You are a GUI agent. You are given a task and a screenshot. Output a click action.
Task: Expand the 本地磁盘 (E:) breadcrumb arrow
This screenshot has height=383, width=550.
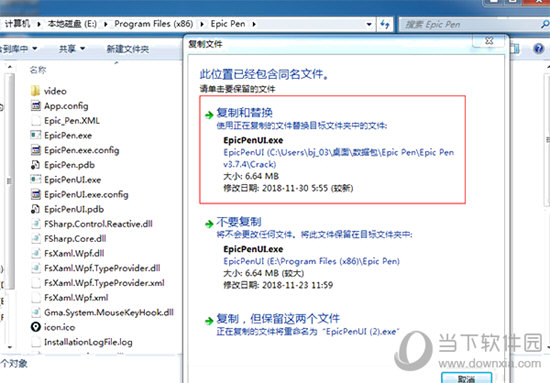[105, 24]
